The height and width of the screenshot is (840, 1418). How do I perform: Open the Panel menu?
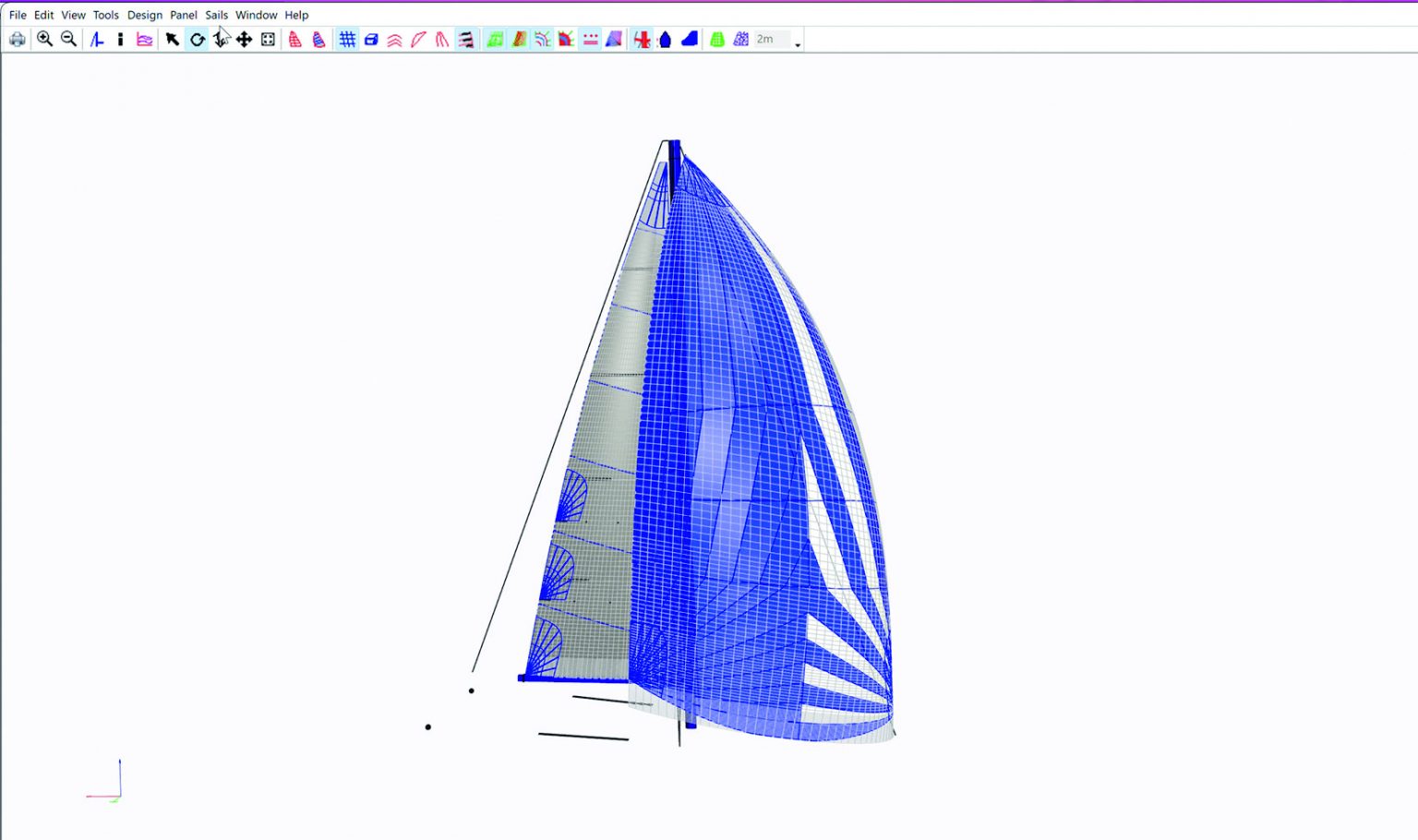coord(183,15)
